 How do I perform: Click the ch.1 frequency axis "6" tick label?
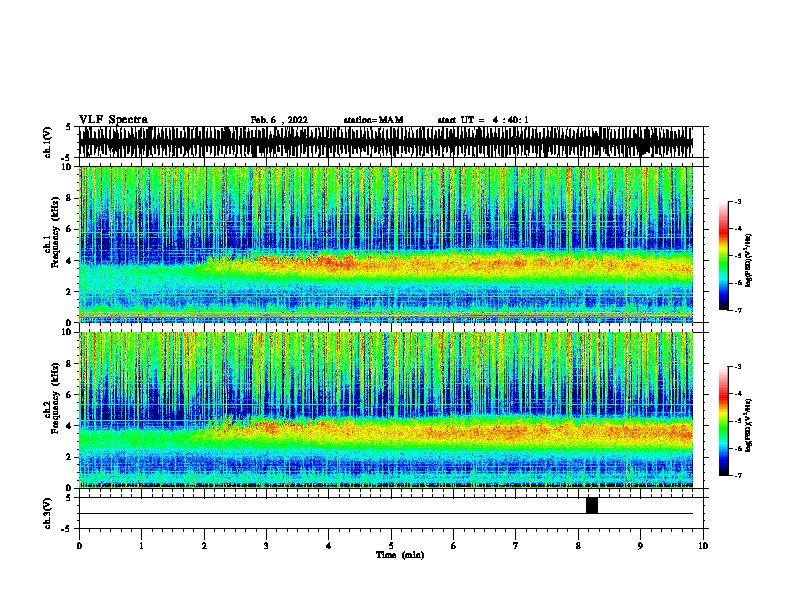click(x=69, y=229)
